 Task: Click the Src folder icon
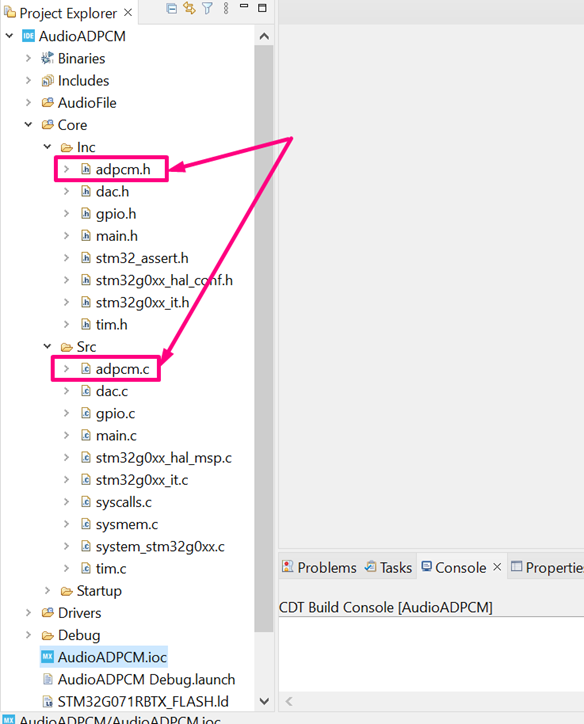(x=66, y=347)
